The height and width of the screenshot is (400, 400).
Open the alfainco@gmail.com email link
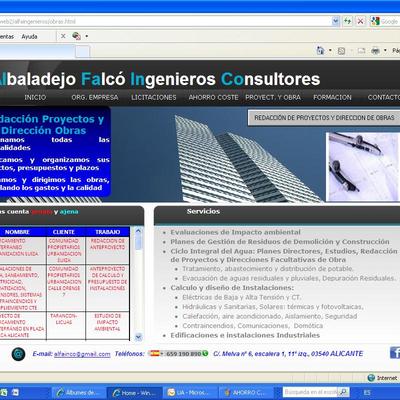point(82,354)
